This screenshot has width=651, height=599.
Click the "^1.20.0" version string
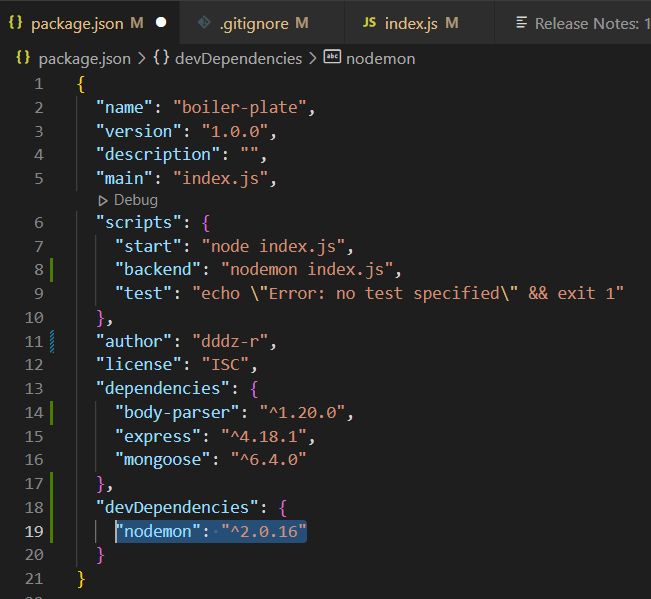click(302, 413)
